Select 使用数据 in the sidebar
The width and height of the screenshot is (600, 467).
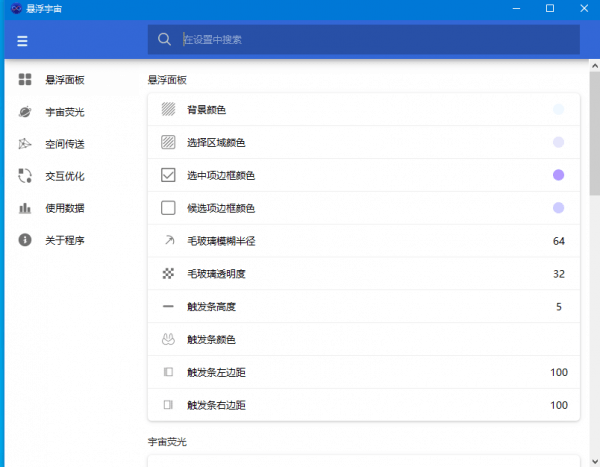point(65,208)
